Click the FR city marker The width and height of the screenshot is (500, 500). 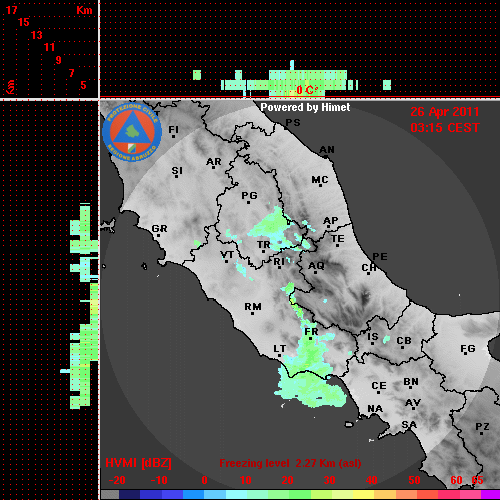(310, 338)
